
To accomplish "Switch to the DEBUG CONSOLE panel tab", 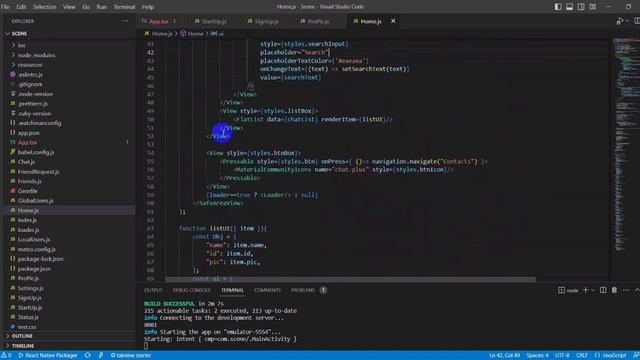I will (x=191, y=290).
